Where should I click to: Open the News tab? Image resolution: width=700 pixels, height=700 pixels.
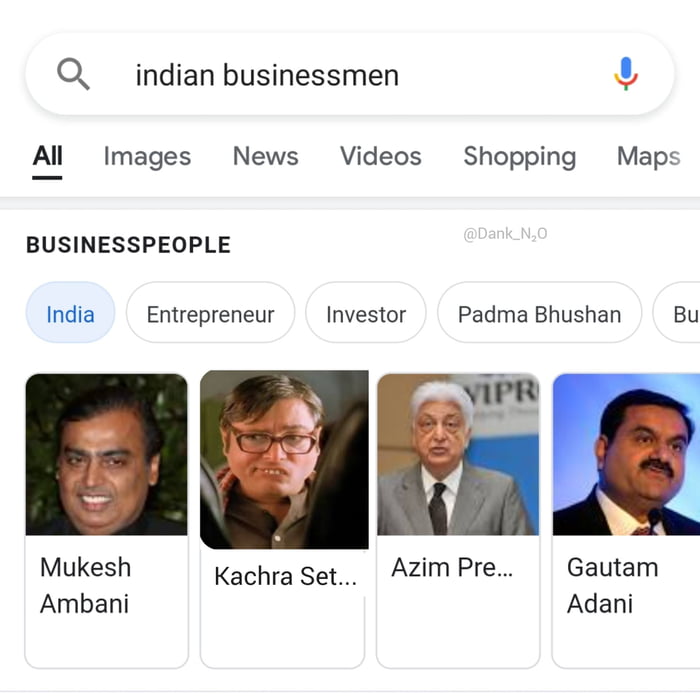(x=265, y=157)
